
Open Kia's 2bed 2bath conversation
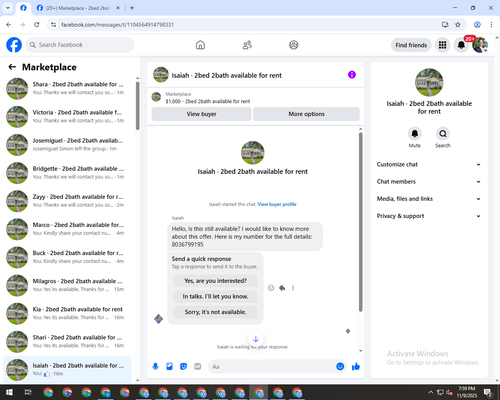67,313
